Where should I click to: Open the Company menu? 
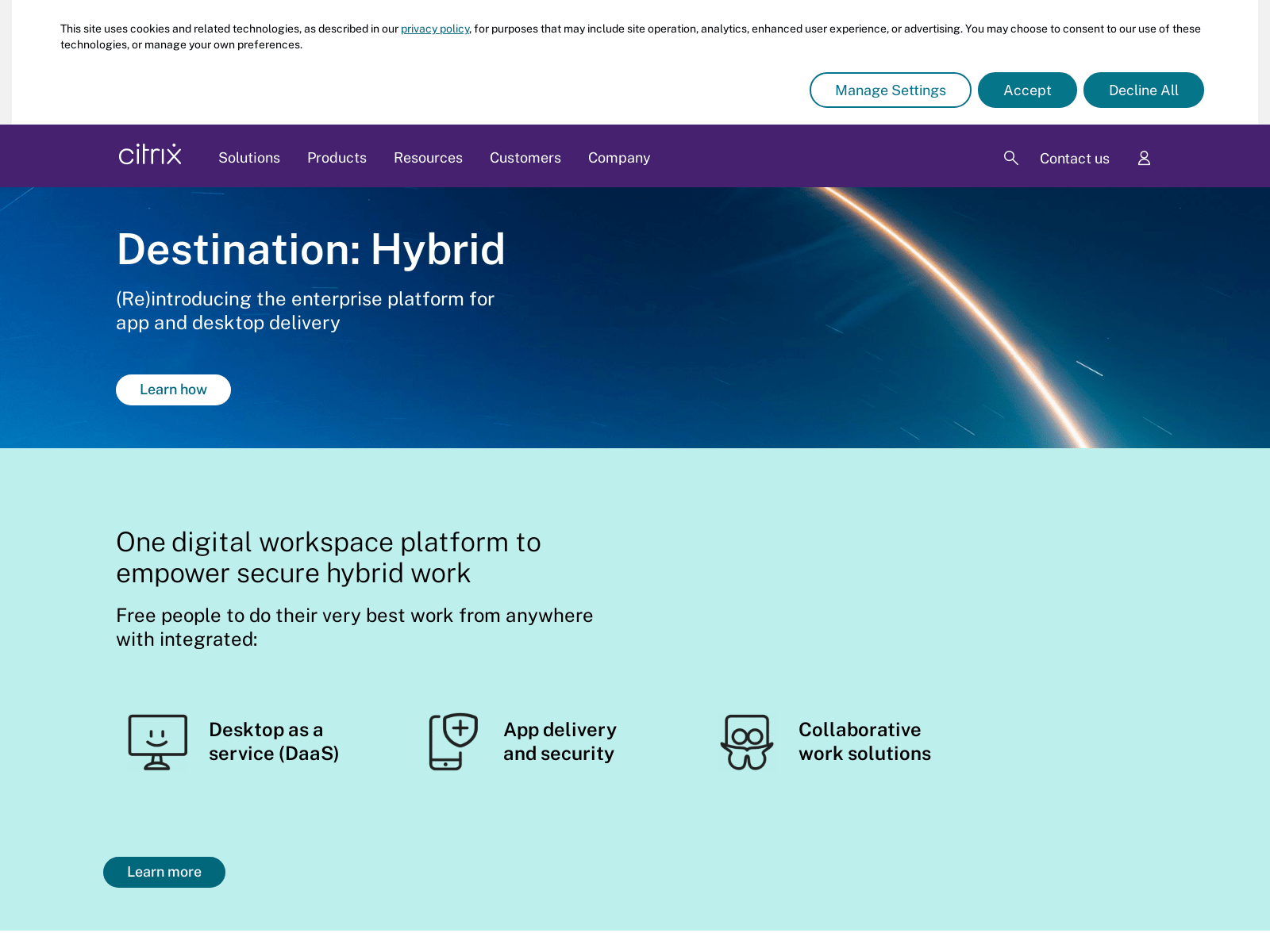pos(619,158)
